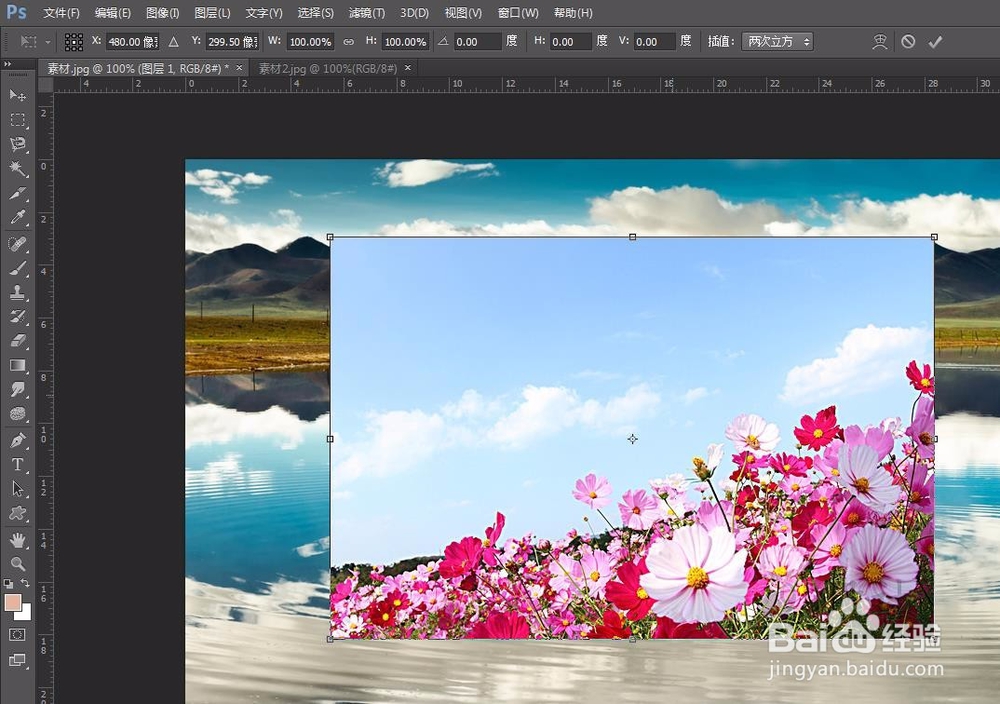The height and width of the screenshot is (704, 1000).
Task: Click the transform center reference point crosshair
Action: click(x=632, y=439)
